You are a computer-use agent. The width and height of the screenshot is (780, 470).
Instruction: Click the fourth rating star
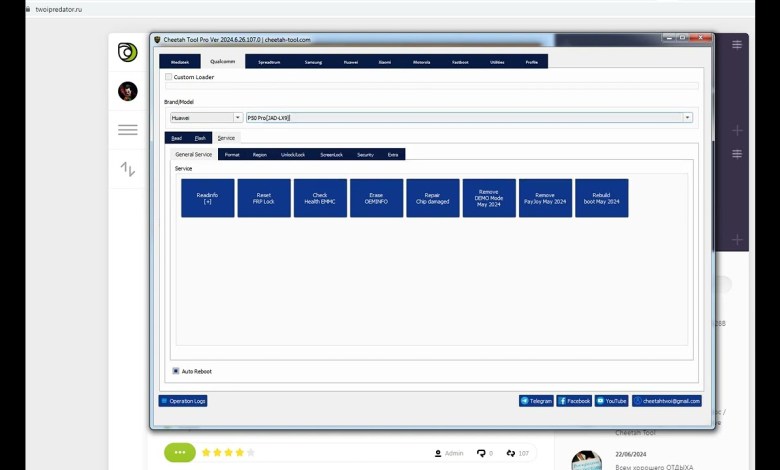click(x=239, y=452)
